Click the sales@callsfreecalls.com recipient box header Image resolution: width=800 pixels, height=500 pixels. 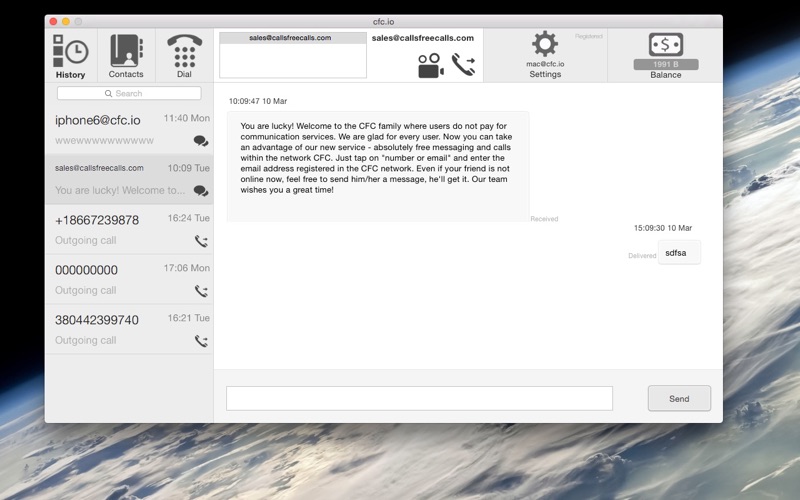click(x=292, y=38)
